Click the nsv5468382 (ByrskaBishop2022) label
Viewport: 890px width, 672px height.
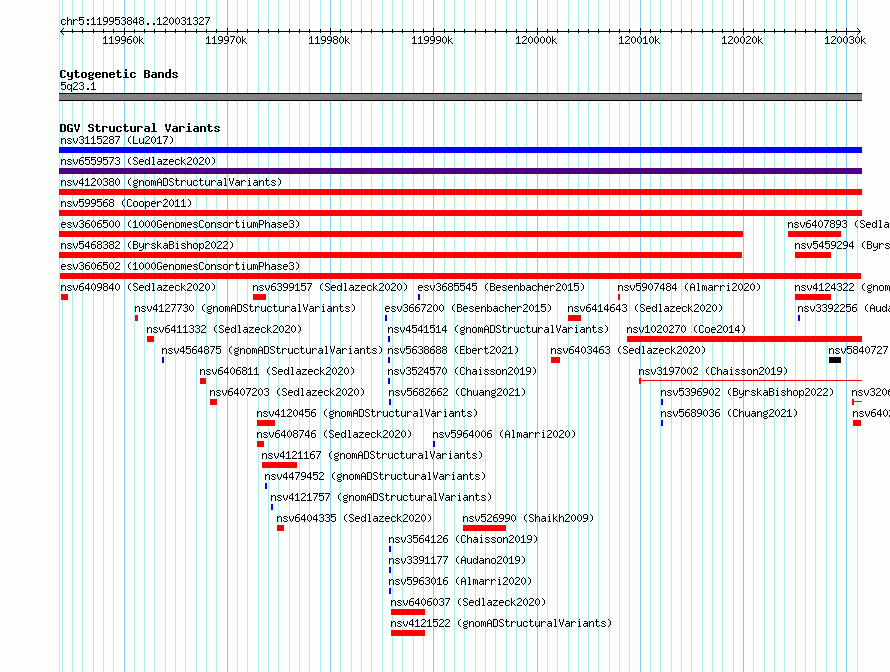[x=147, y=245]
